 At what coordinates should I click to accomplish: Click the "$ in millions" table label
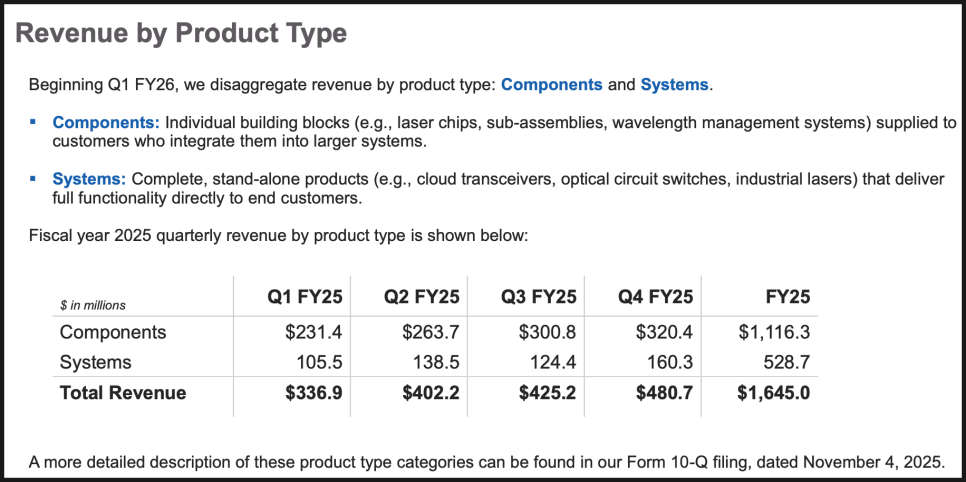tap(93, 304)
